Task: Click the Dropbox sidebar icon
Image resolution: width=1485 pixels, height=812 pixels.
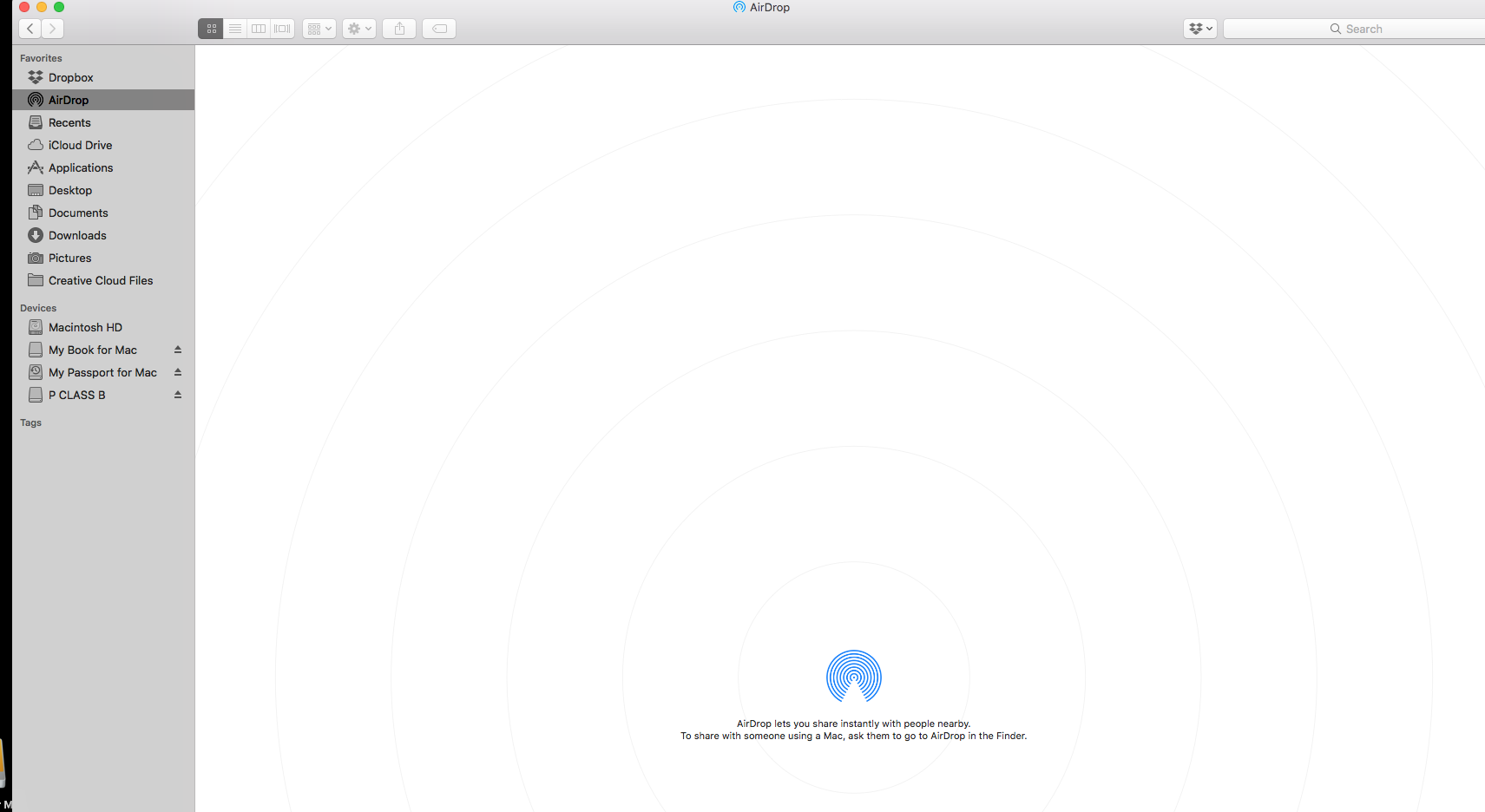Action: coord(36,77)
